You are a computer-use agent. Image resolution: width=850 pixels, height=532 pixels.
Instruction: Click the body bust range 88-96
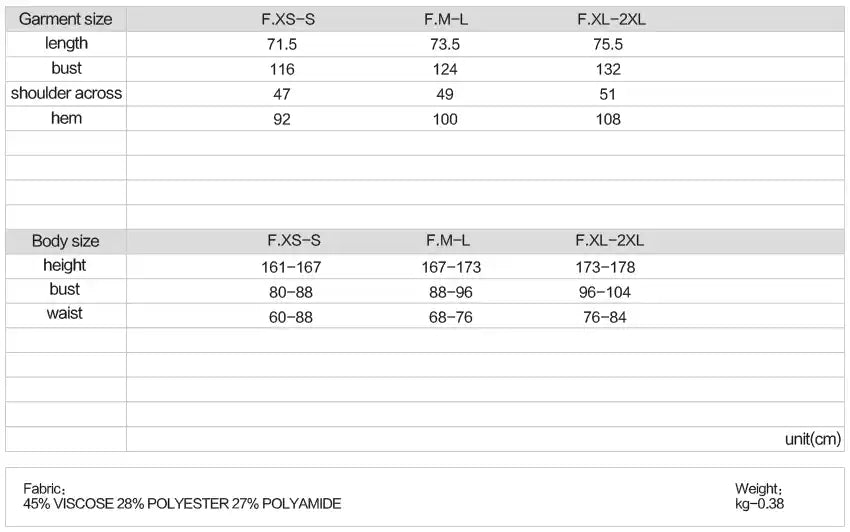[x=448, y=293]
